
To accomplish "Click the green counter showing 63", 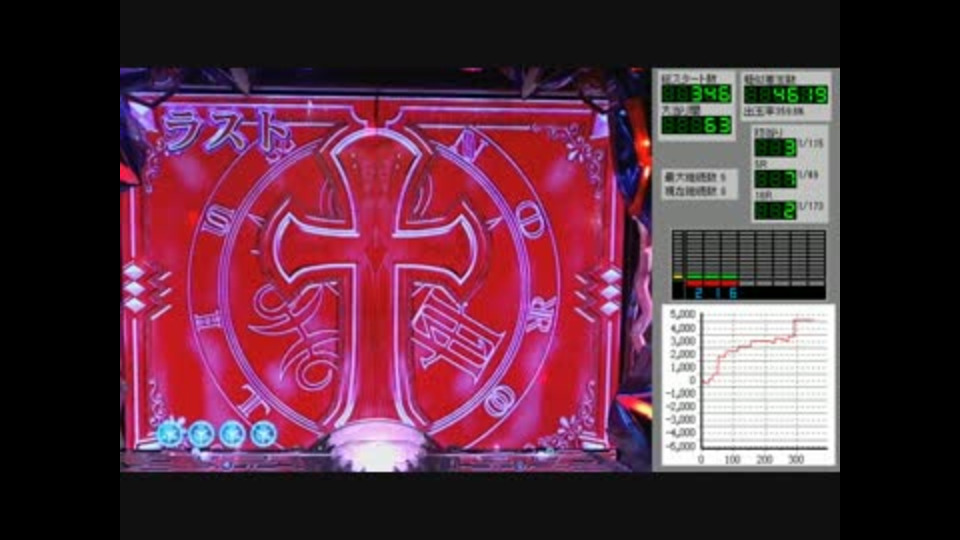I will pos(696,125).
